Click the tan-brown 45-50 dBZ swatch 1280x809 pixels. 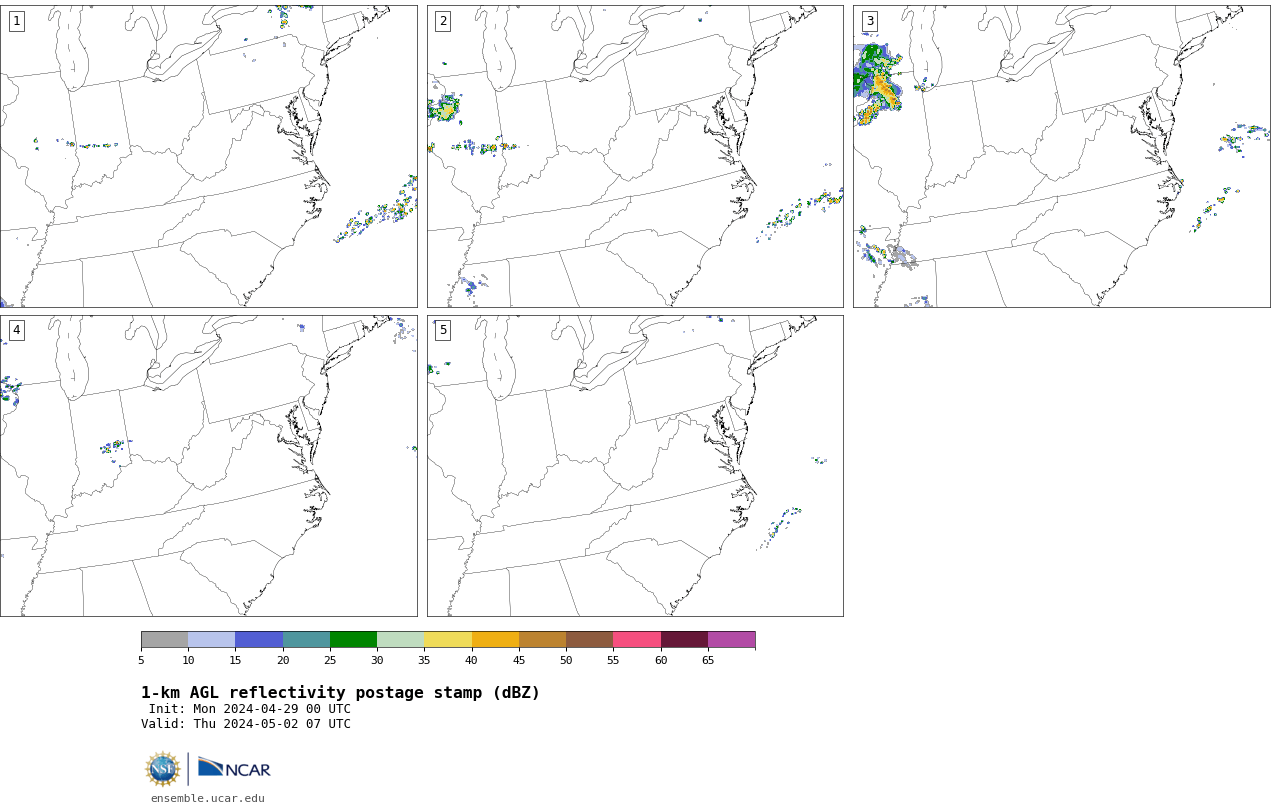pyautogui.click(x=542, y=640)
